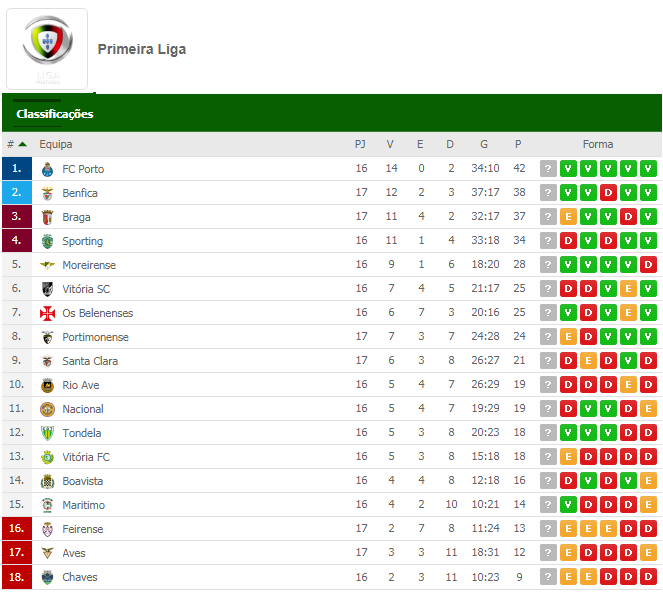
Task: Open the Classificações tab
Action: pos(55,114)
